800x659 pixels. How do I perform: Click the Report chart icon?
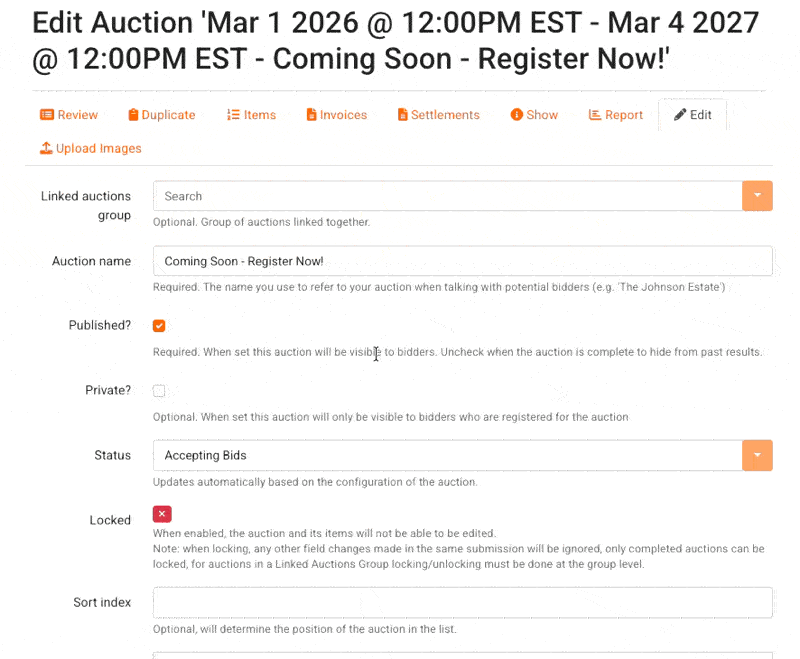click(595, 115)
